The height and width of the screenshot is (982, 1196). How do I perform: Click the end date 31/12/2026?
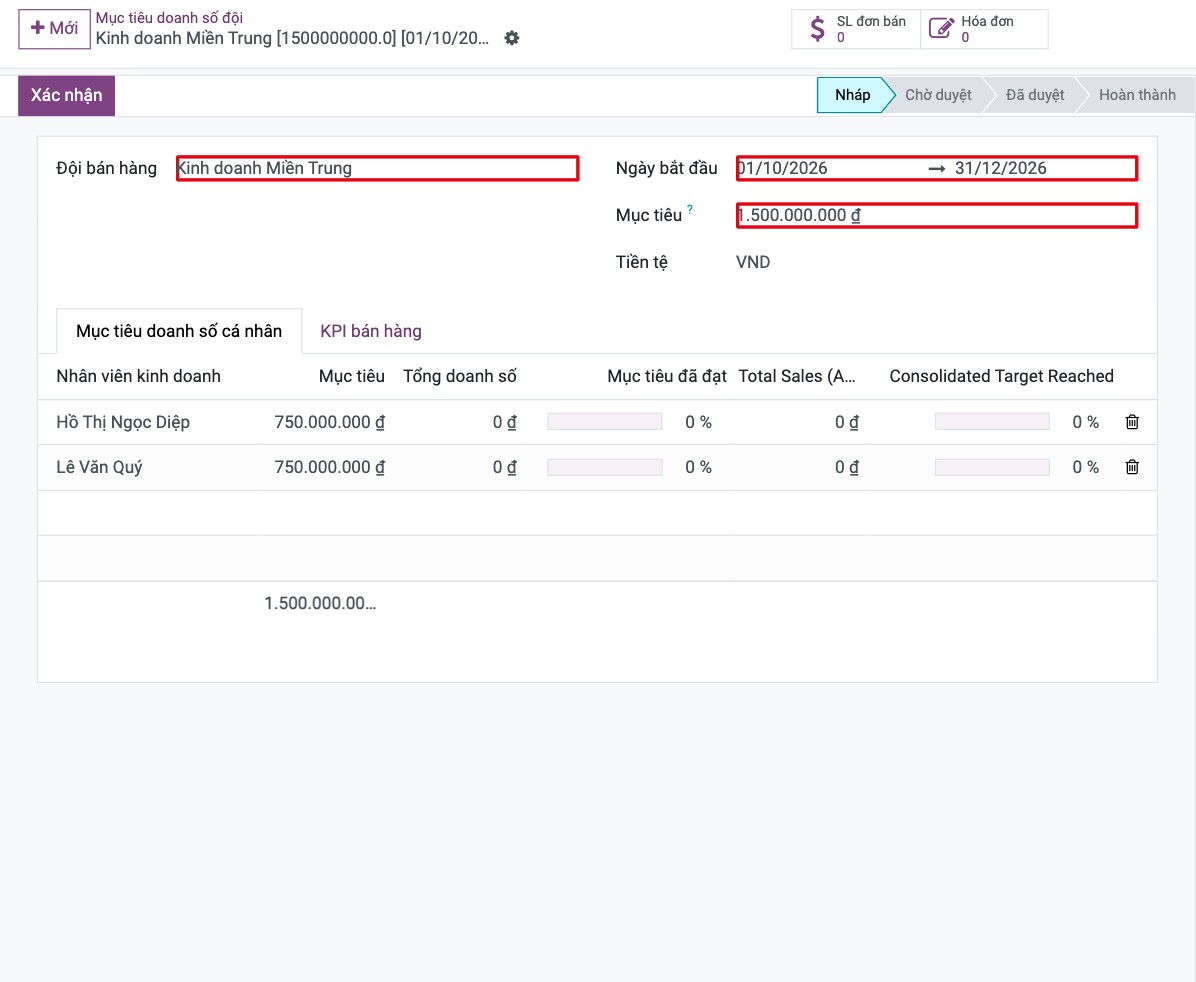[1001, 169]
